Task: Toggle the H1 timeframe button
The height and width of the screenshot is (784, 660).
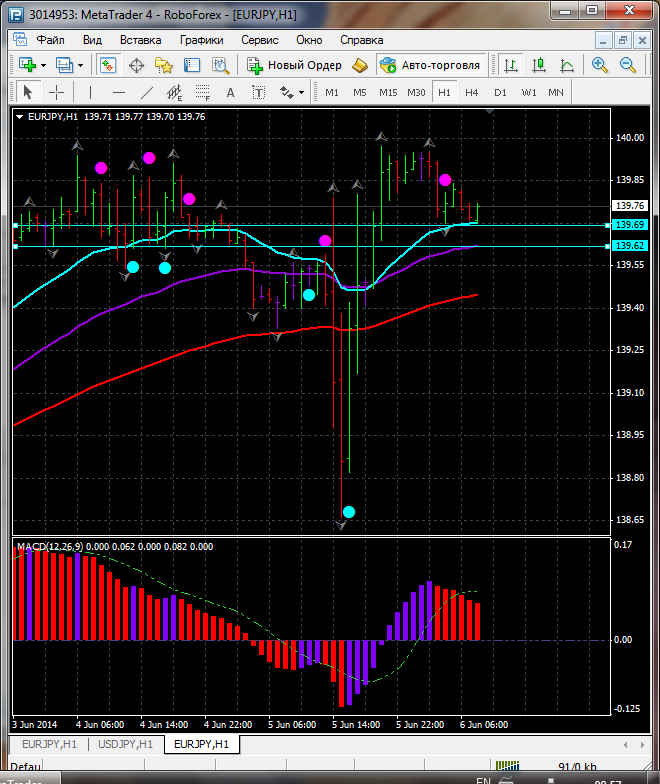Action: pos(444,92)
